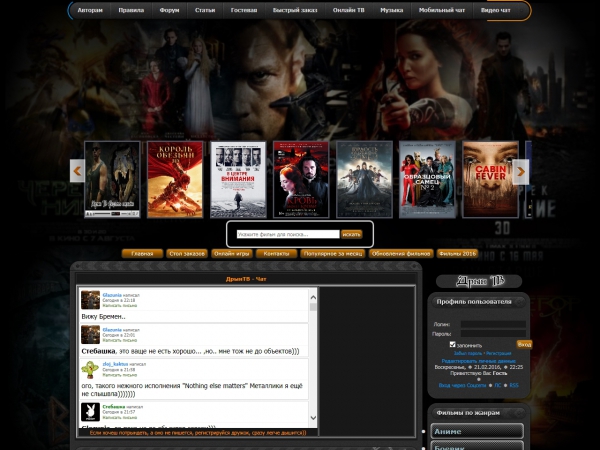The image size is (600, 450).
Task: Click the Главная button
Action: tap(142, 254)
